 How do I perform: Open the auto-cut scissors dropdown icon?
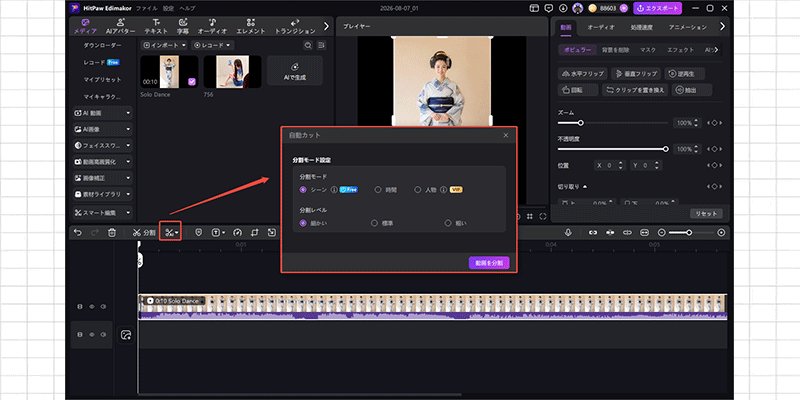[x=170, y=233]
